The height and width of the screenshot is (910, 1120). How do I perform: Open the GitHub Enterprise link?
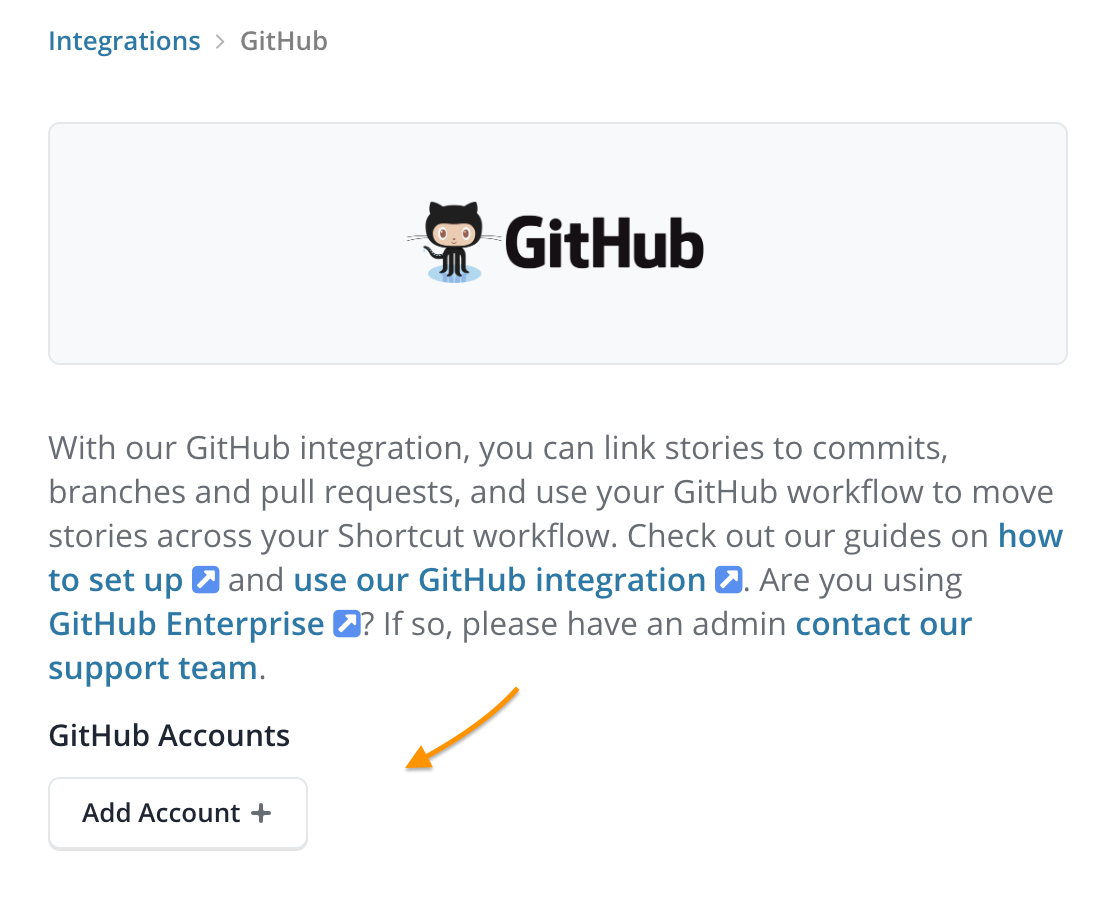pyautogui.click(x=186, y=624)
